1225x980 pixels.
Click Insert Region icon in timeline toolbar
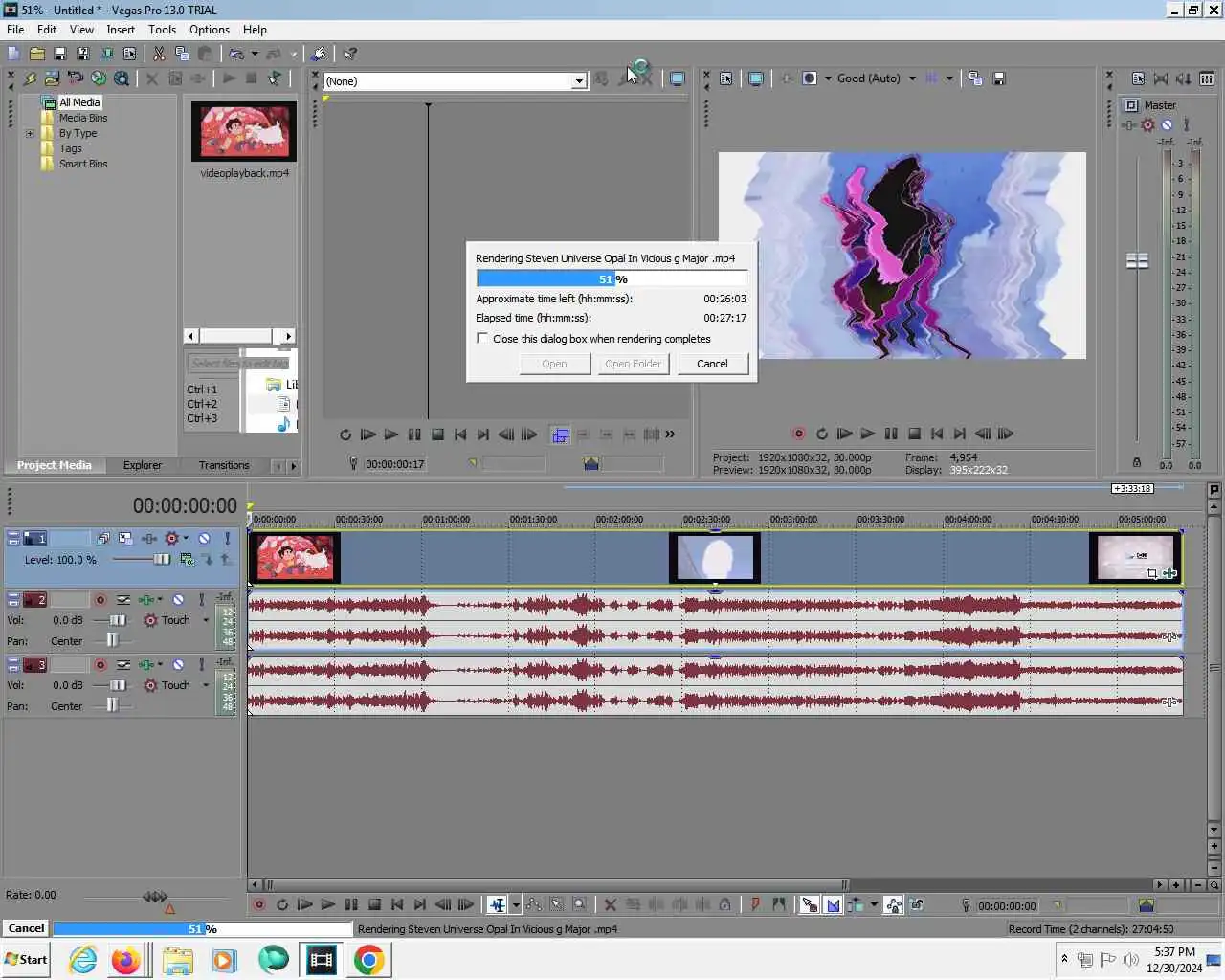[779, 904]
